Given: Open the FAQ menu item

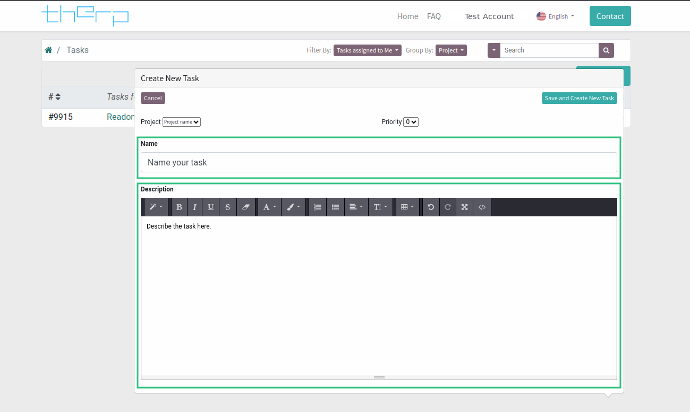Looking at the screenshot, I should pyautogui.click(x=433, y=16).
